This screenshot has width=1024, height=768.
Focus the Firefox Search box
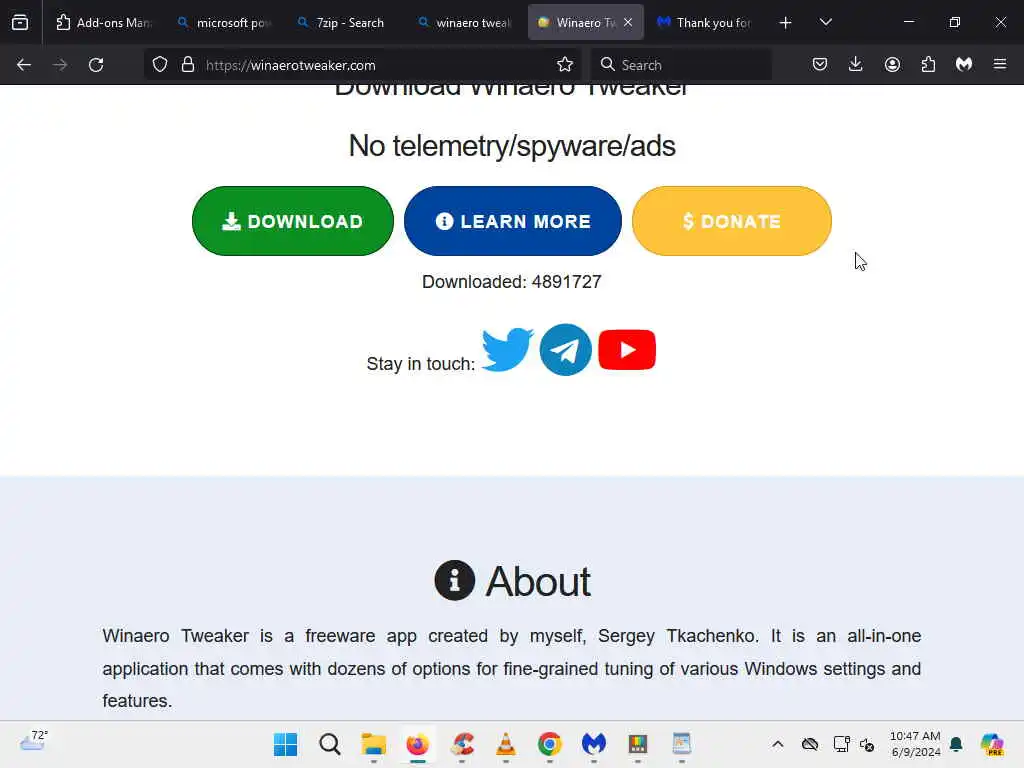(681, 65)
